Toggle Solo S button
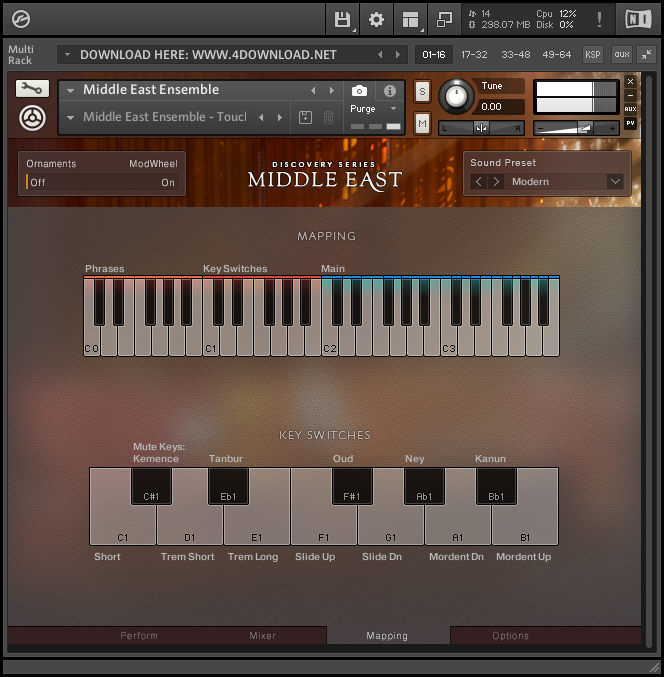 422,92
